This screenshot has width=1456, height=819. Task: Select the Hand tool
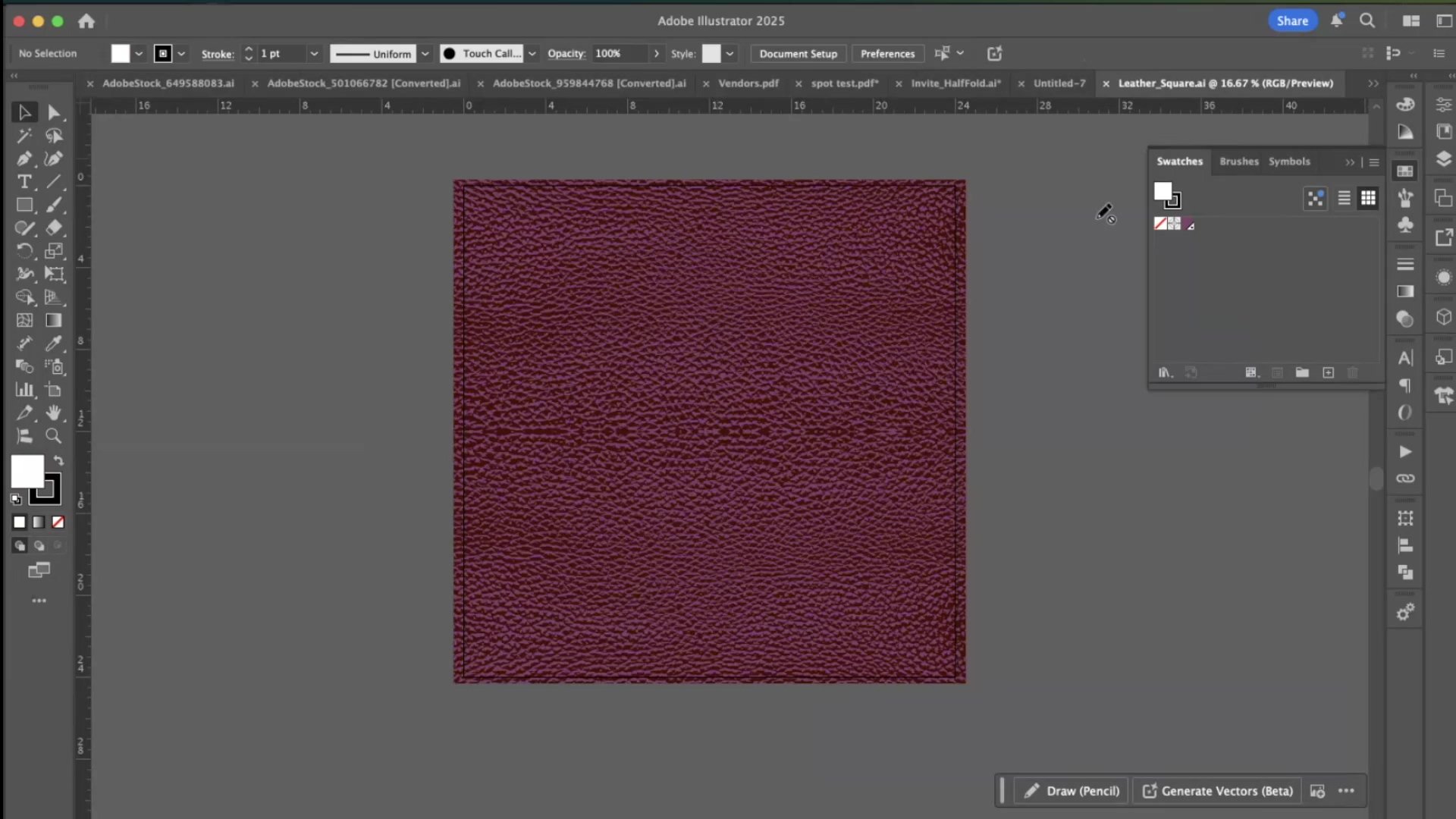point(53,413)
